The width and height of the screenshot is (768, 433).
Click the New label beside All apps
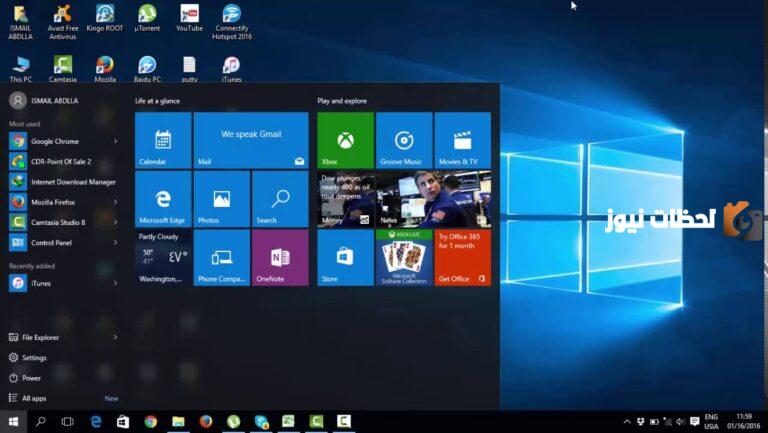[111, 398]
